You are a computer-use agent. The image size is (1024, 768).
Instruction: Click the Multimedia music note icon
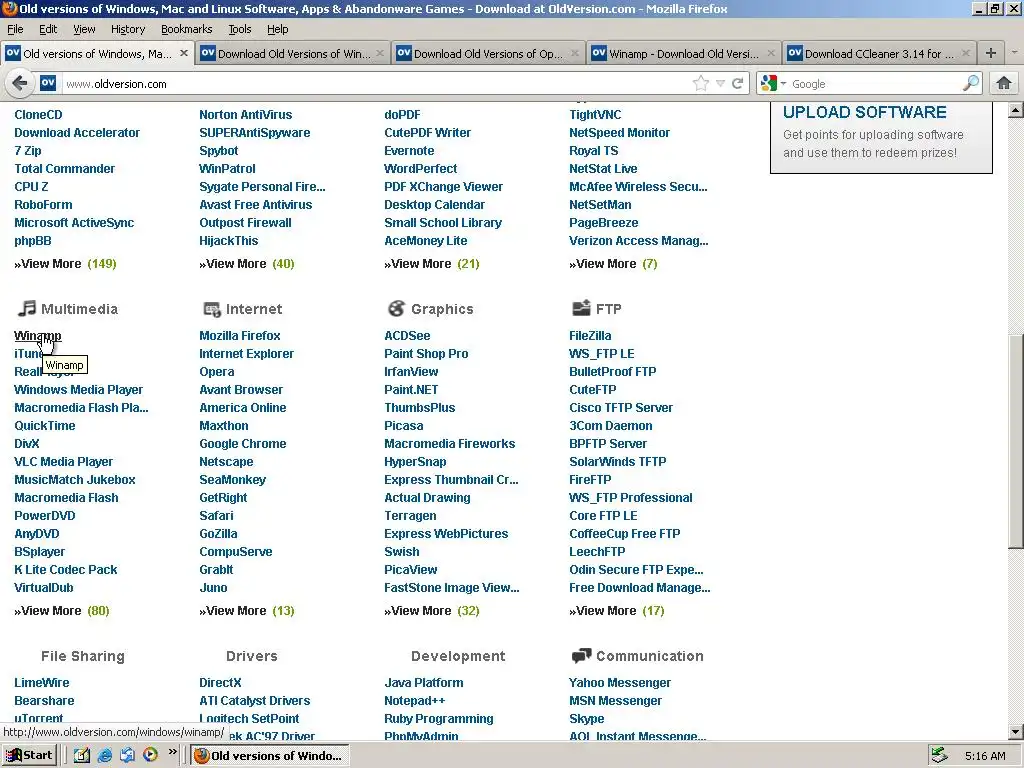(27, 308)
